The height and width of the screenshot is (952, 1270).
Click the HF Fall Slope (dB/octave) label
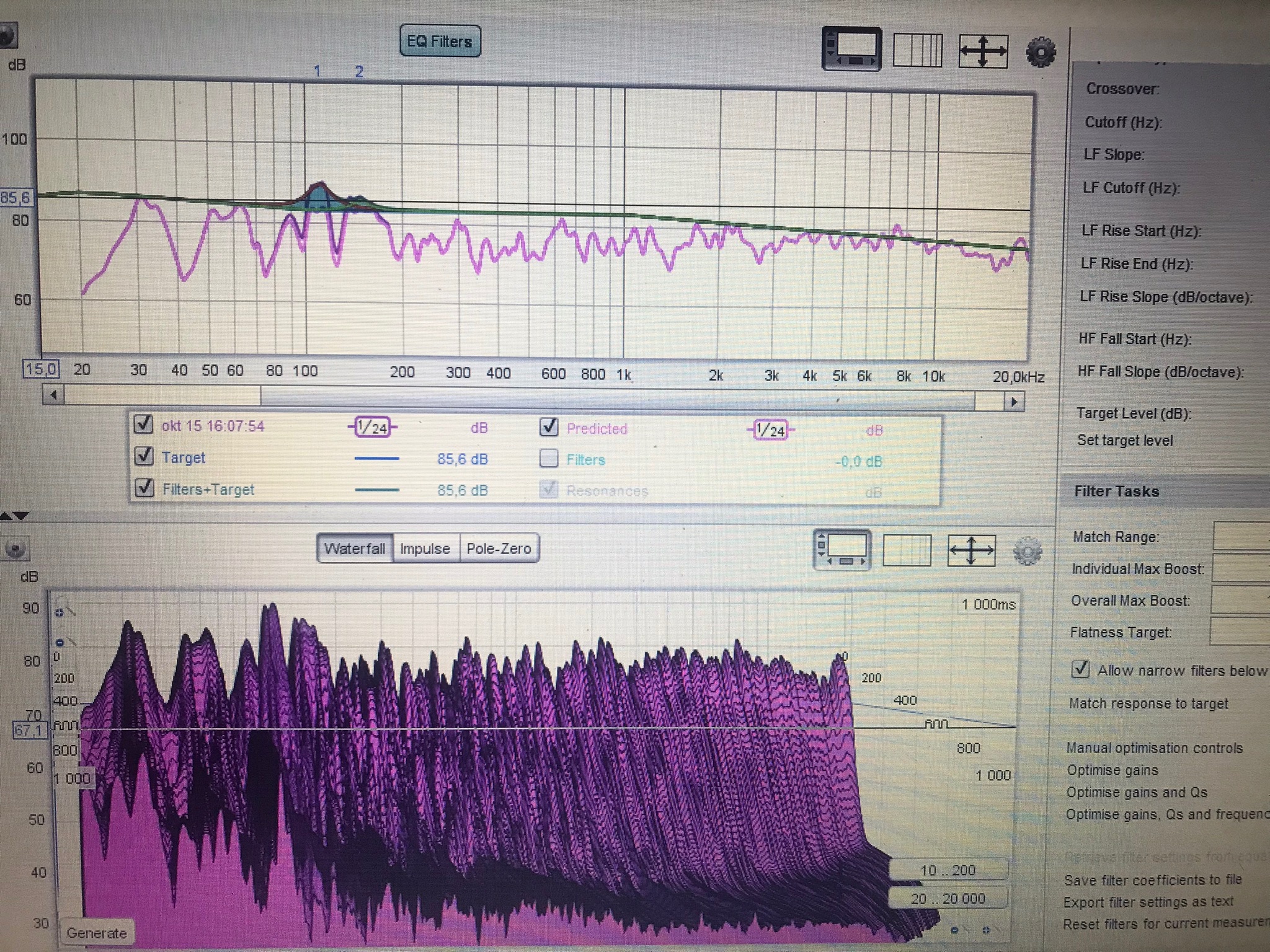click(x=1161, y=372)
